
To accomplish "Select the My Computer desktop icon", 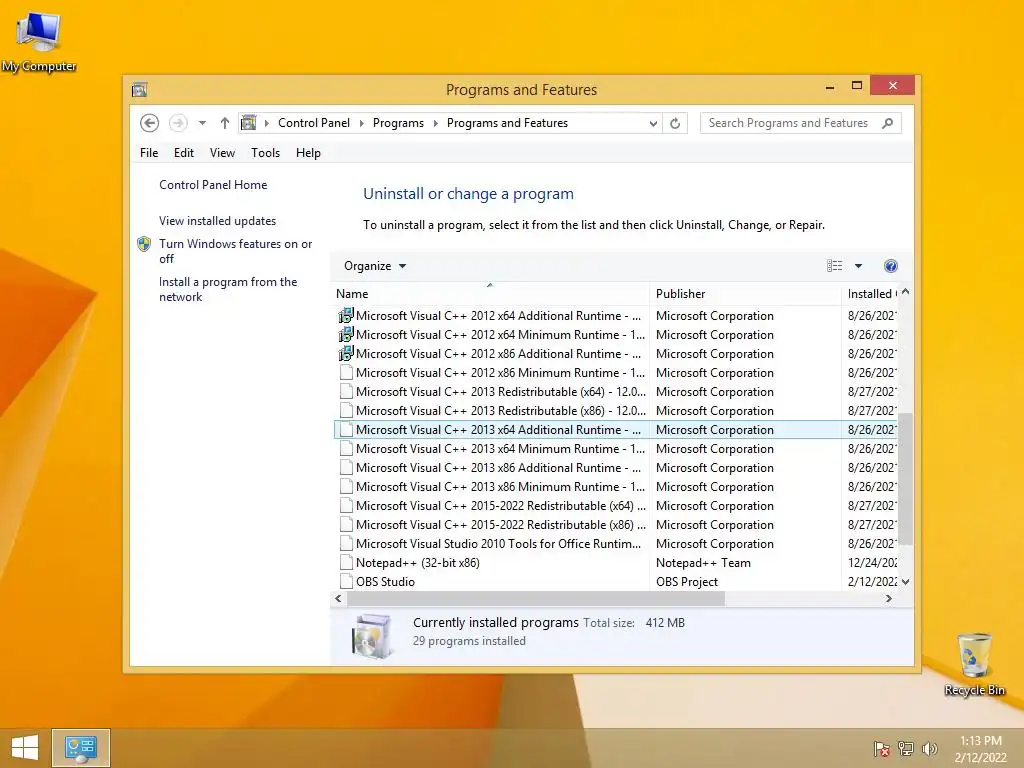I will point(39,42).
